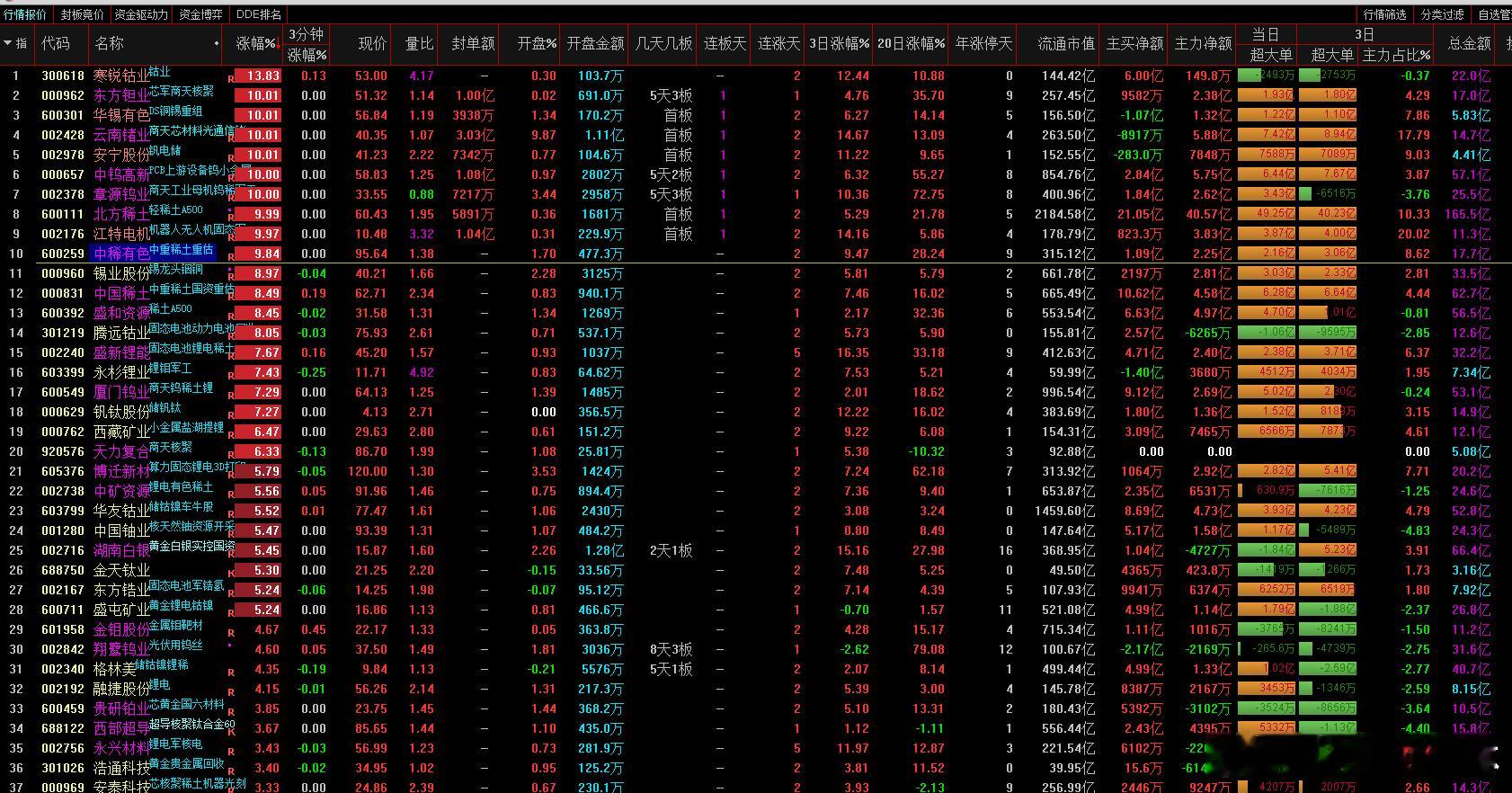This screenshot has width=1512, height=793.
Task: Select stock 东方钽业 row name
Action: coord(120,96)
